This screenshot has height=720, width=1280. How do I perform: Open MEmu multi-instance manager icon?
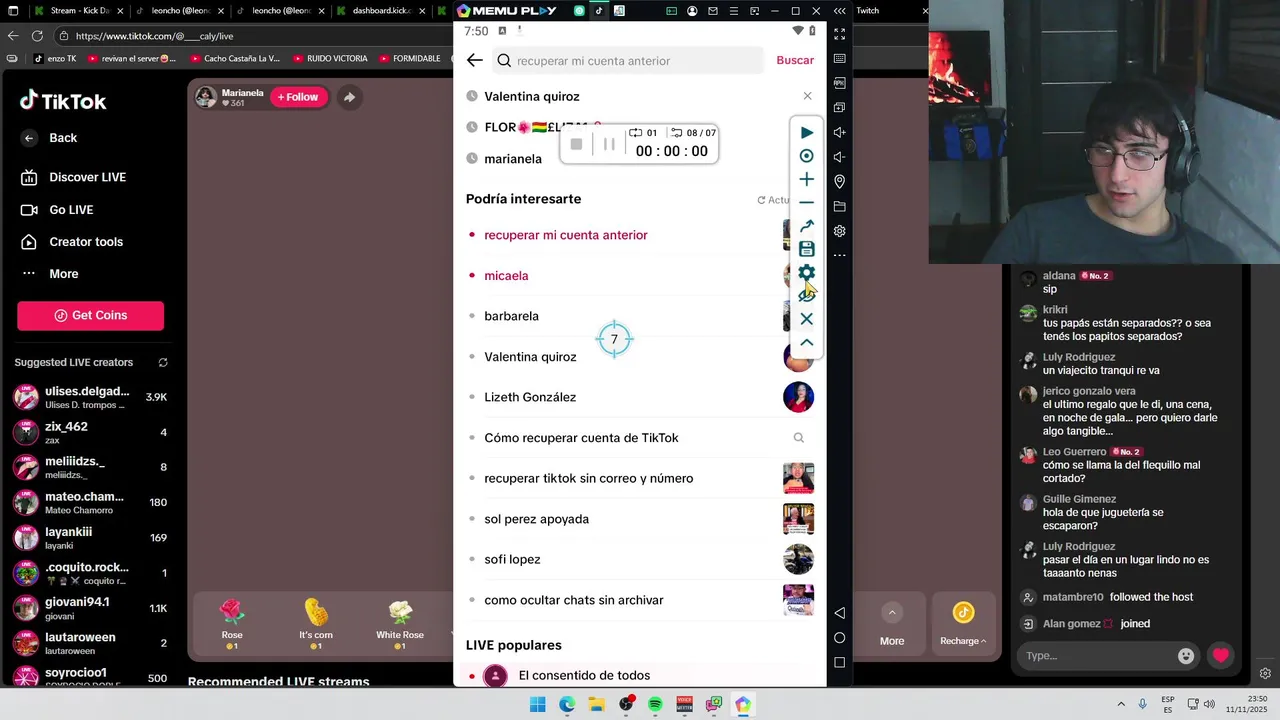pyautogui.click(x=840, y=108)
